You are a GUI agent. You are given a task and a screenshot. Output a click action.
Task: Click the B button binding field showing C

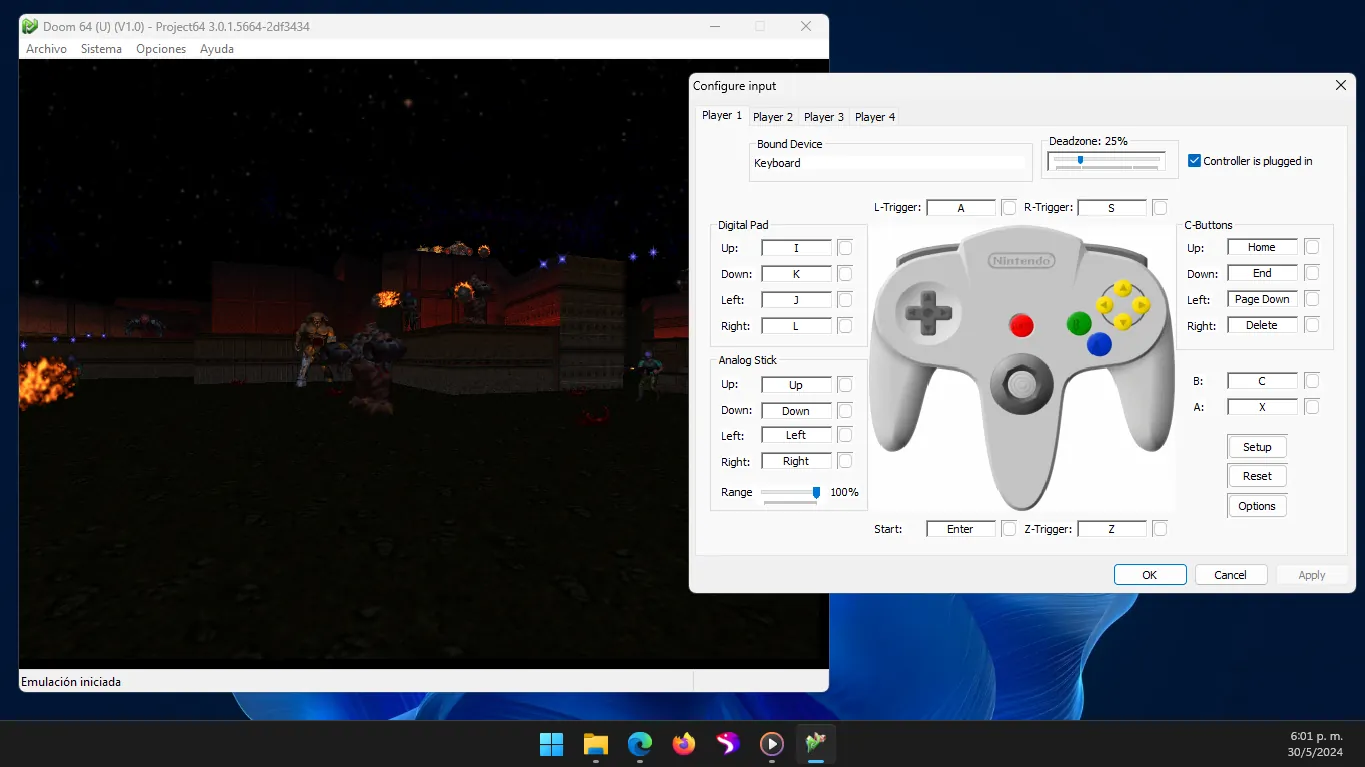click(1262, 381)
